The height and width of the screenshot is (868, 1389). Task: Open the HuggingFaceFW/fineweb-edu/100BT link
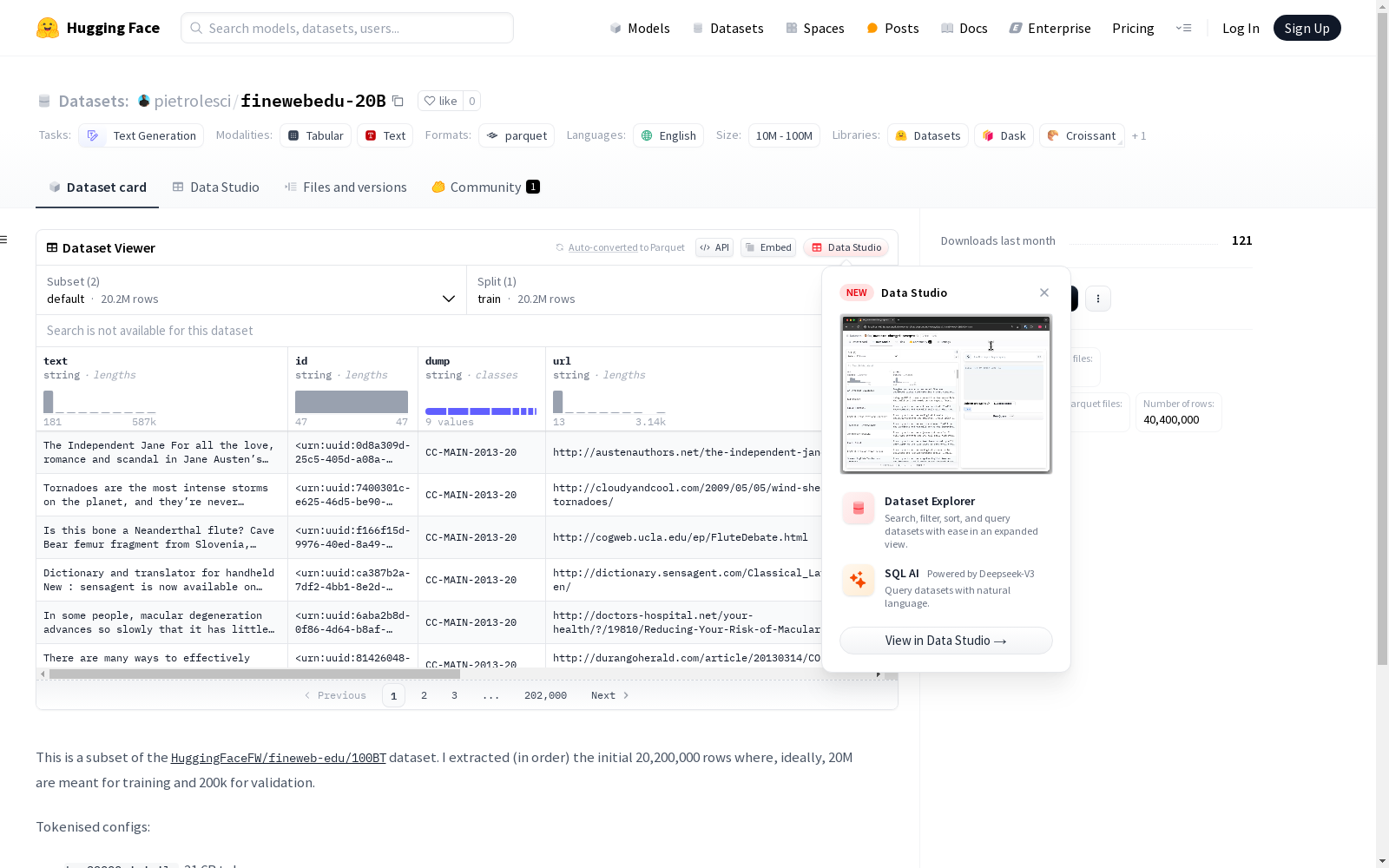[x=279, y=758]
